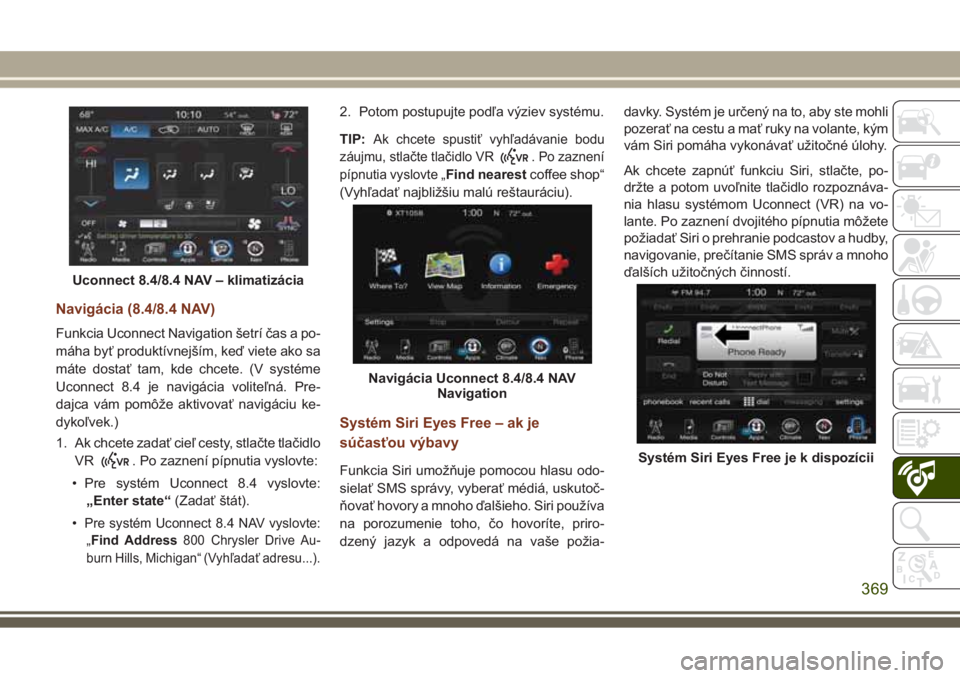Tap Detour in the navigation screen
This screenshot has height=678, width=960.
pyautogui.click(x=507, y=322)
